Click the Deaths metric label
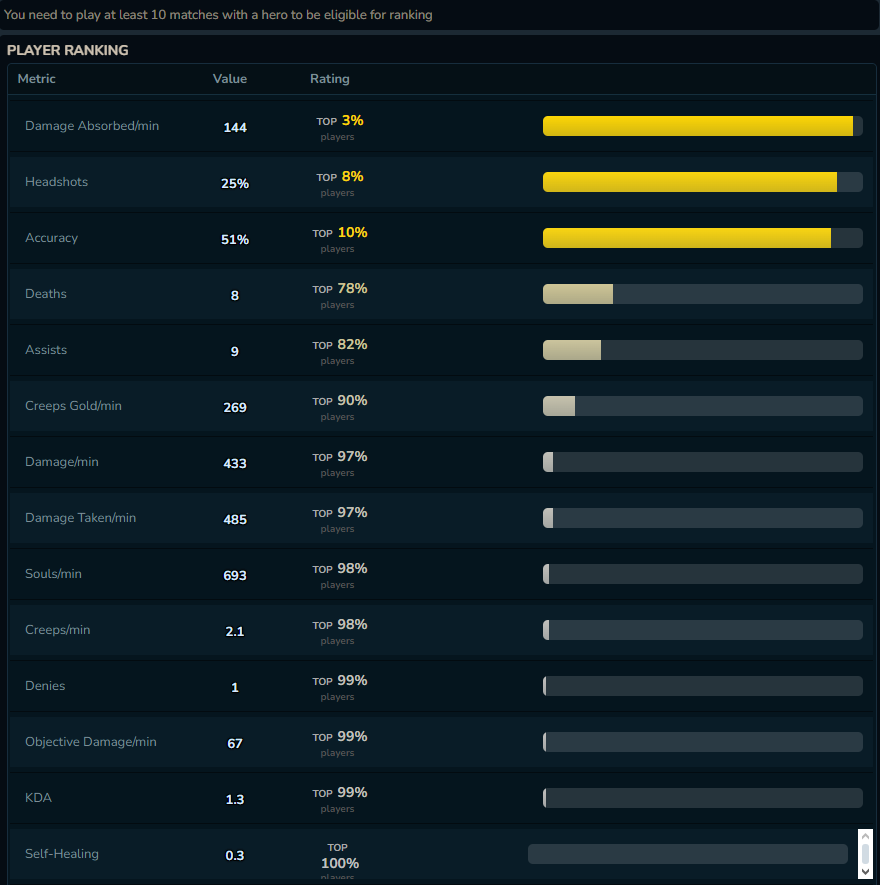Screen dimensions: 880x885 [x=45, y=294]
